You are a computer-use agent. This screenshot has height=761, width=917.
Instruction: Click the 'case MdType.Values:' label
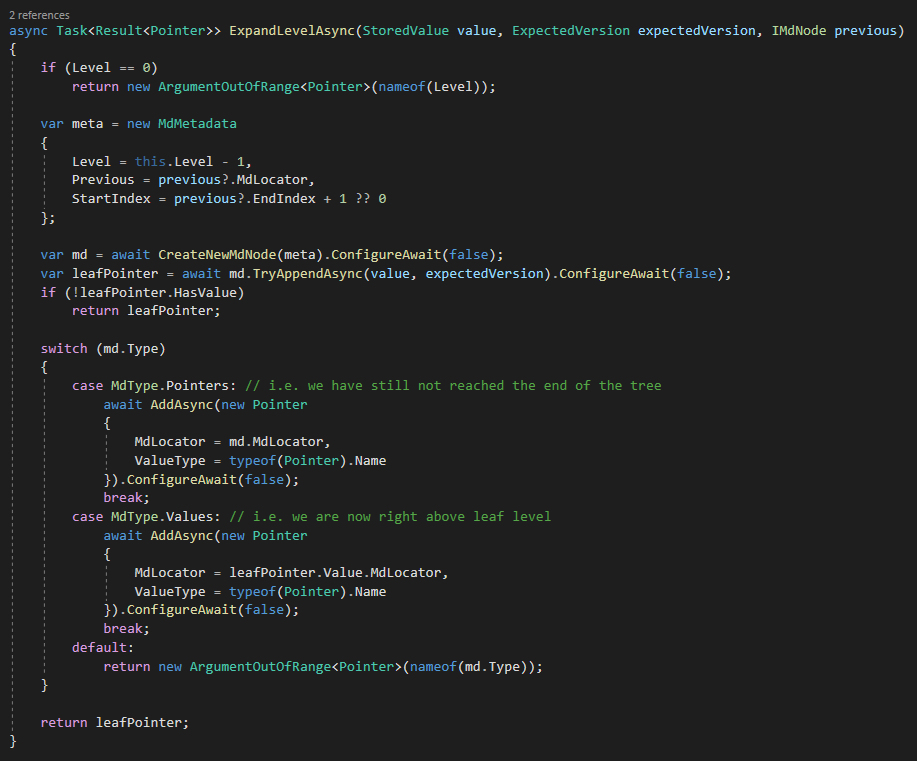click(x=146, y=516)
